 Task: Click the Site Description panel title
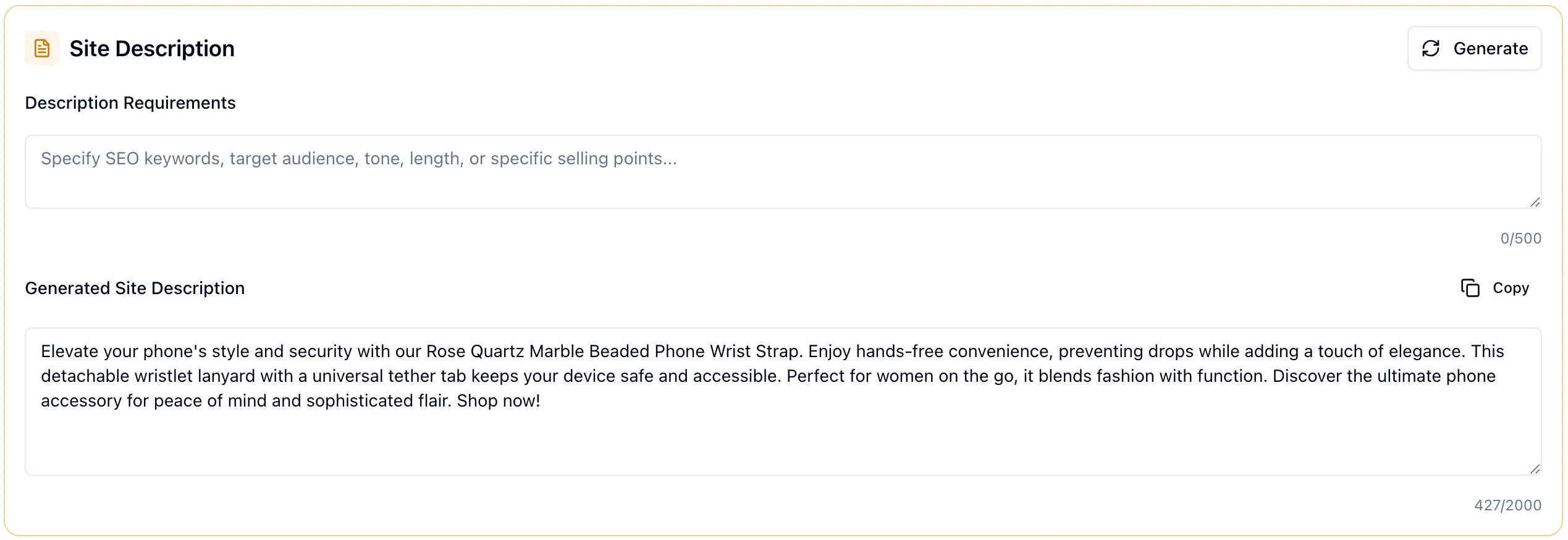pyautogui.click(x=153, y=48)
